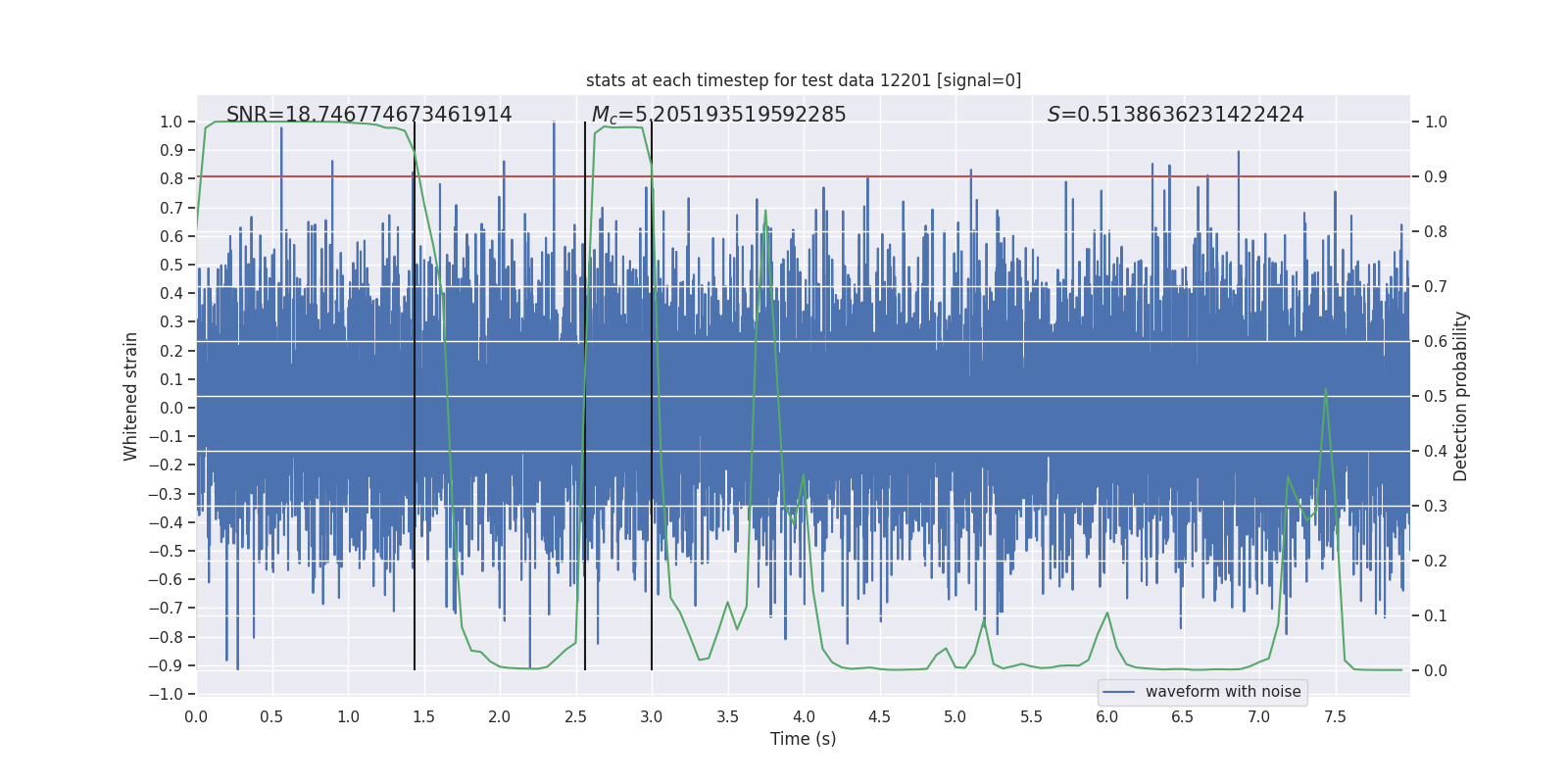Click the 'waveform with noise' legend label

point(1222,692)
